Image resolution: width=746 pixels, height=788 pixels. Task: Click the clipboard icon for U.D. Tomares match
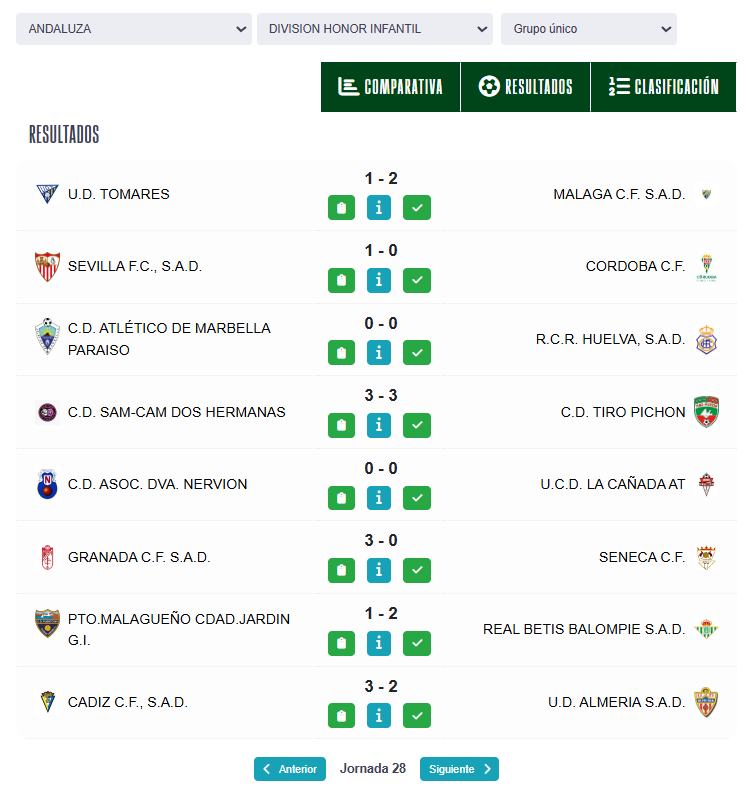[x=341, y=208]
